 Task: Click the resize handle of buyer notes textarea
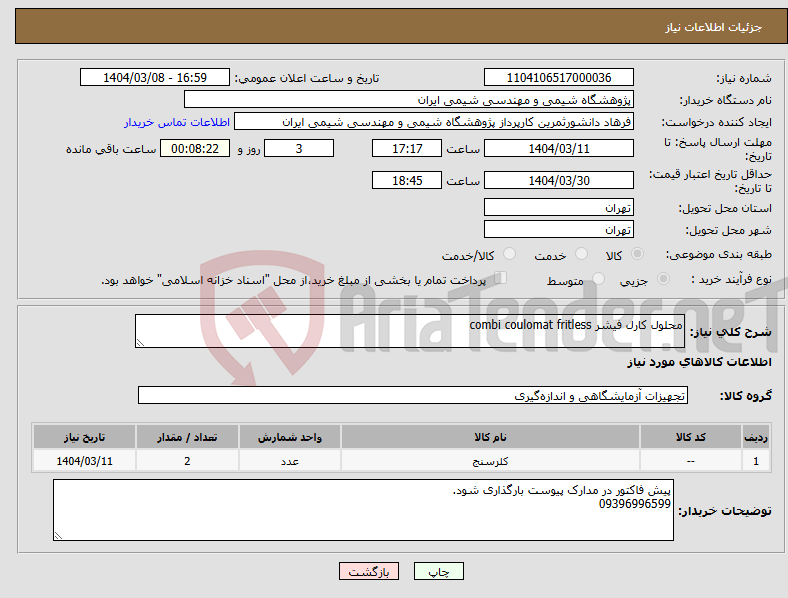click(x=58, y=536)
